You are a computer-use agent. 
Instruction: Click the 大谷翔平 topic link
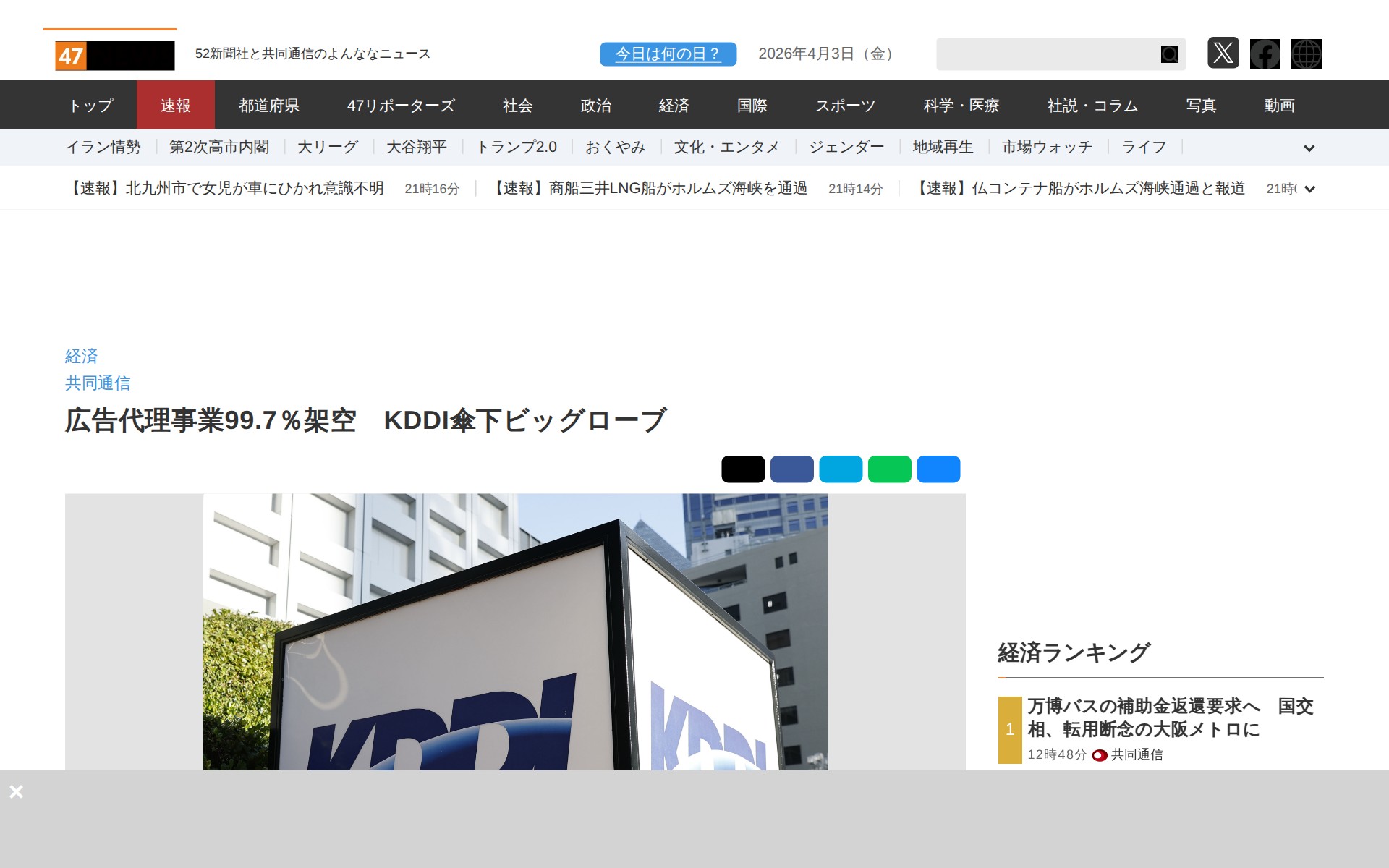coord(416,148)
